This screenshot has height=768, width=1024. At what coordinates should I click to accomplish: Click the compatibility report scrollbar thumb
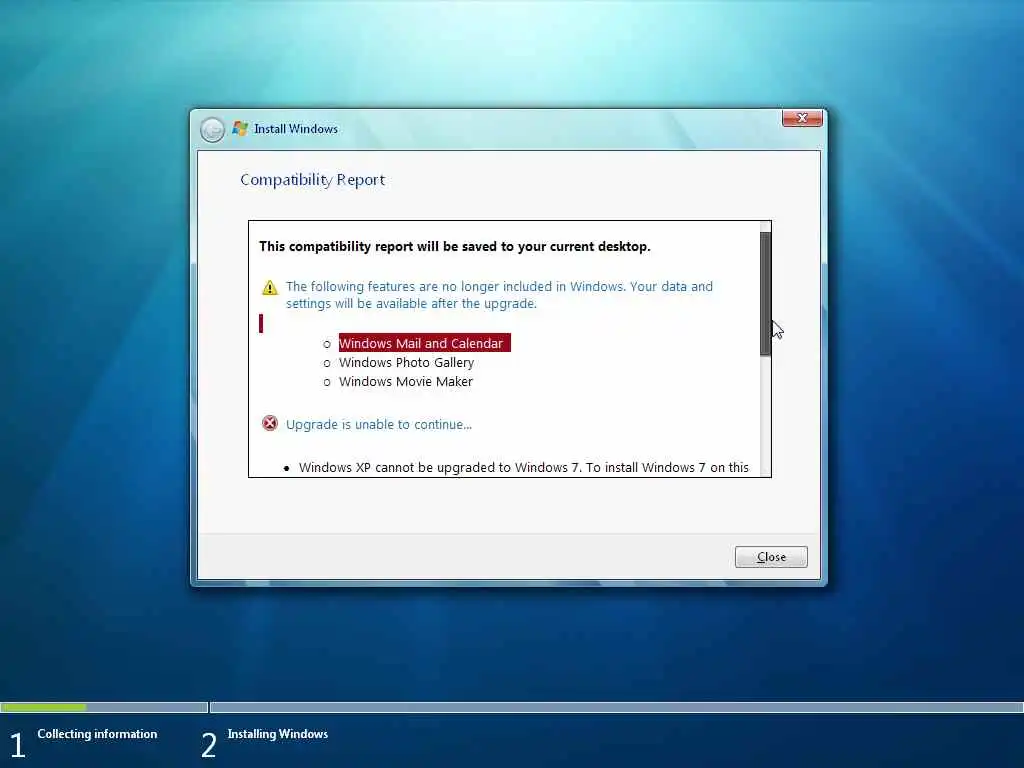pos(765,294)
